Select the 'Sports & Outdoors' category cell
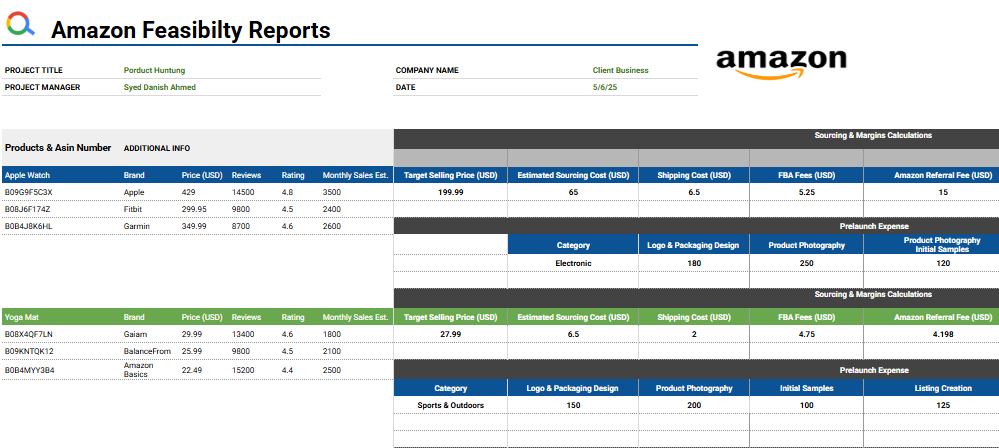Viewport: 999px width, 448px height. (x=450, y=405)
